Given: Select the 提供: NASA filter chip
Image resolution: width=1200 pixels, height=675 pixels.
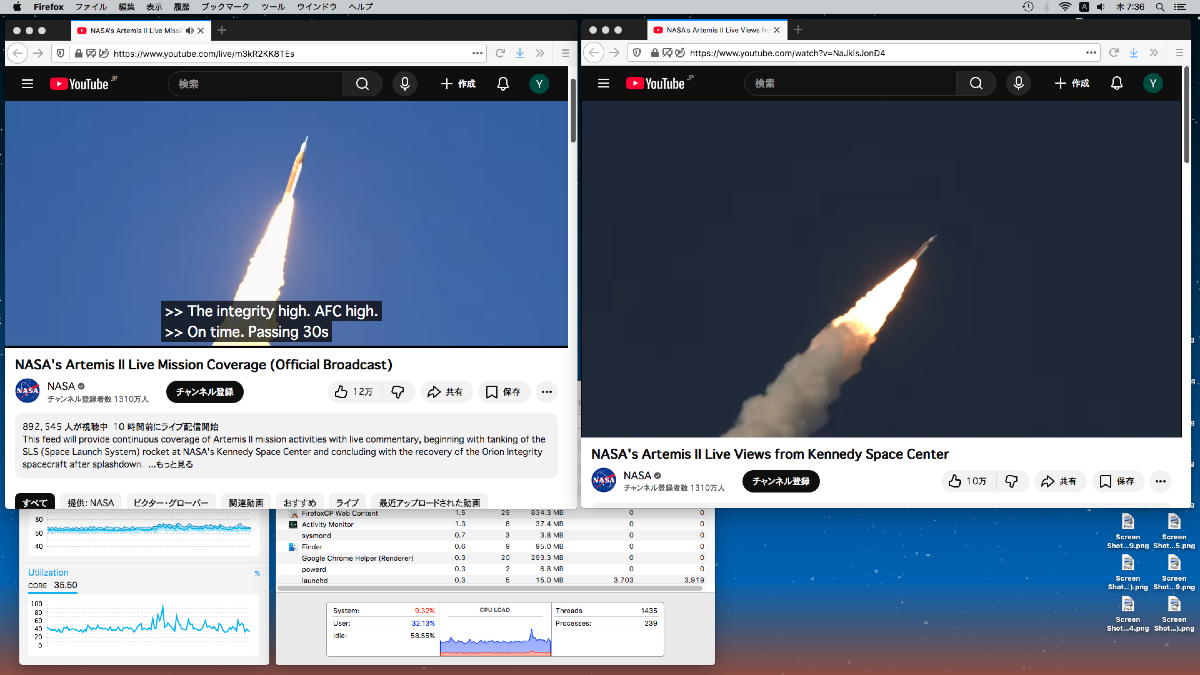Looking at the screenshot, I should 91,502.
